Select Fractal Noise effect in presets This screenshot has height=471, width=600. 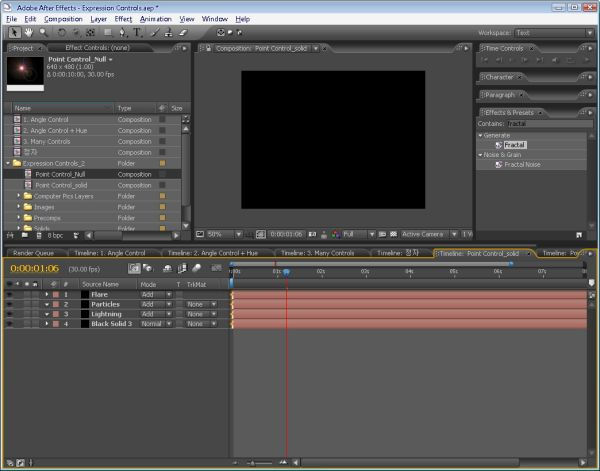click(x=522, y=165)
